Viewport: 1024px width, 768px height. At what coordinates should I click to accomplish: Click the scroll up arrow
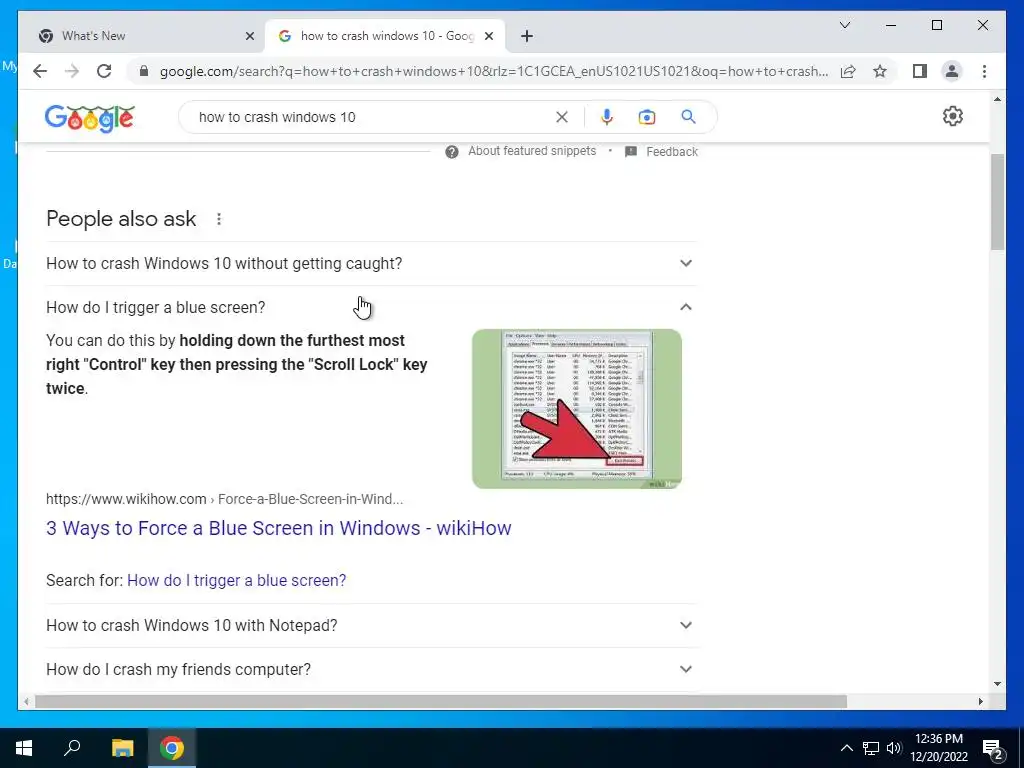point(997,99)
